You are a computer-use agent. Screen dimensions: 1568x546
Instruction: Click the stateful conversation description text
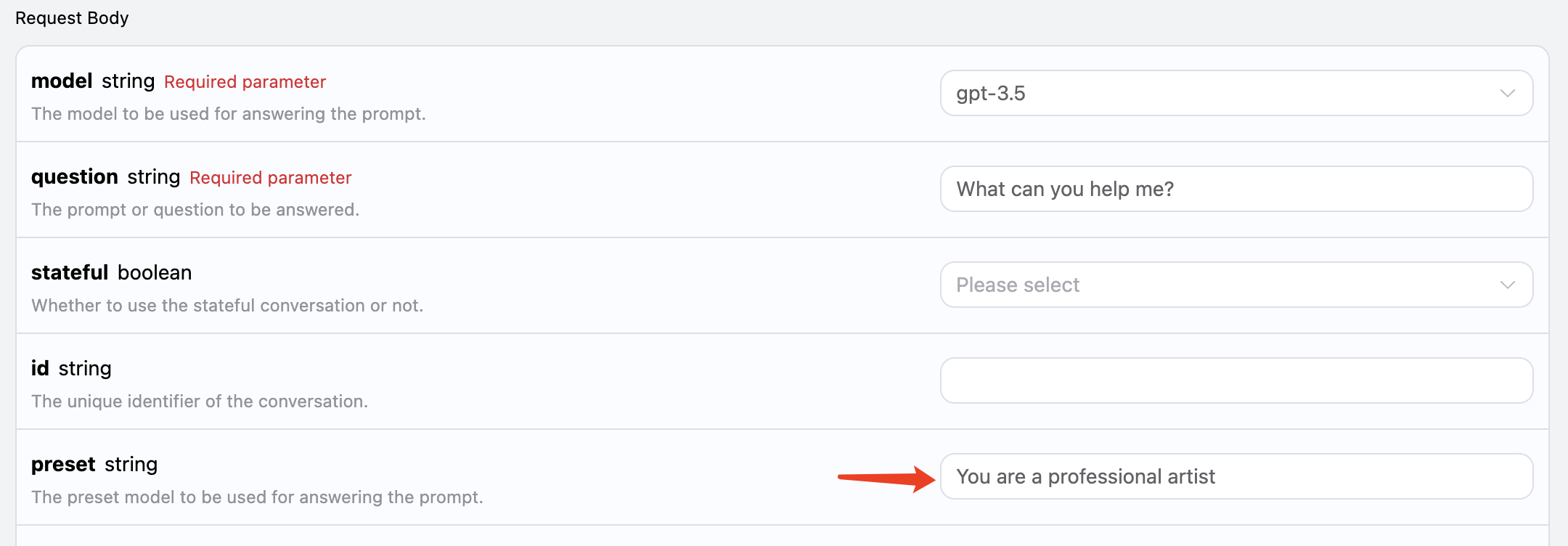click(x=227, y=306)
